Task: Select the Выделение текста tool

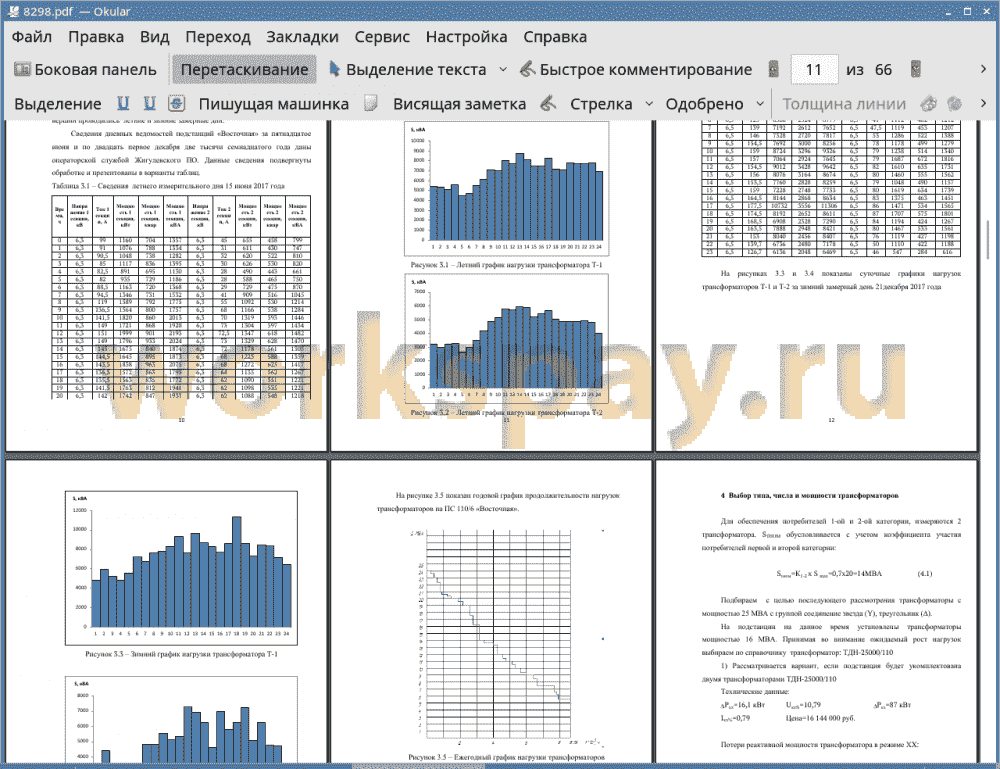Action: tap(408, 70)
